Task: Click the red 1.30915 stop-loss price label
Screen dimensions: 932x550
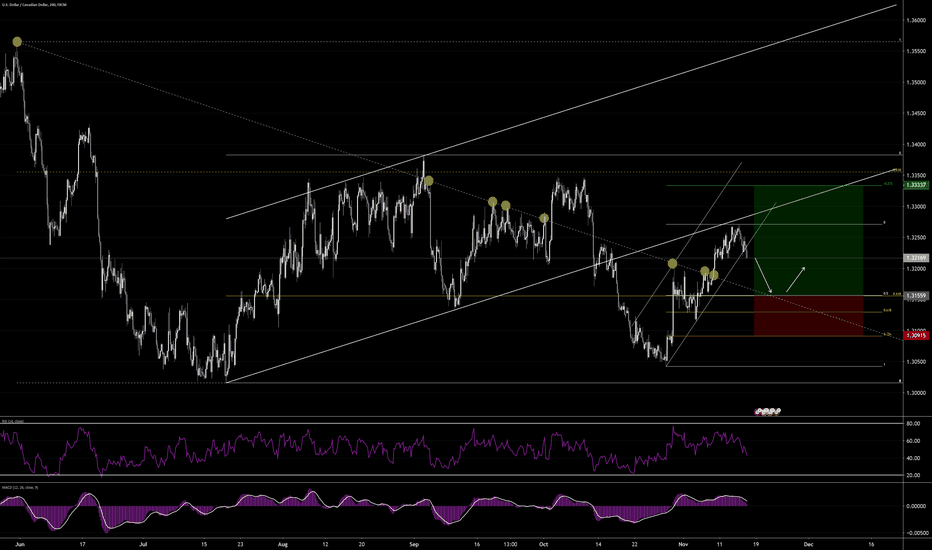Action: tap(915, 336)
